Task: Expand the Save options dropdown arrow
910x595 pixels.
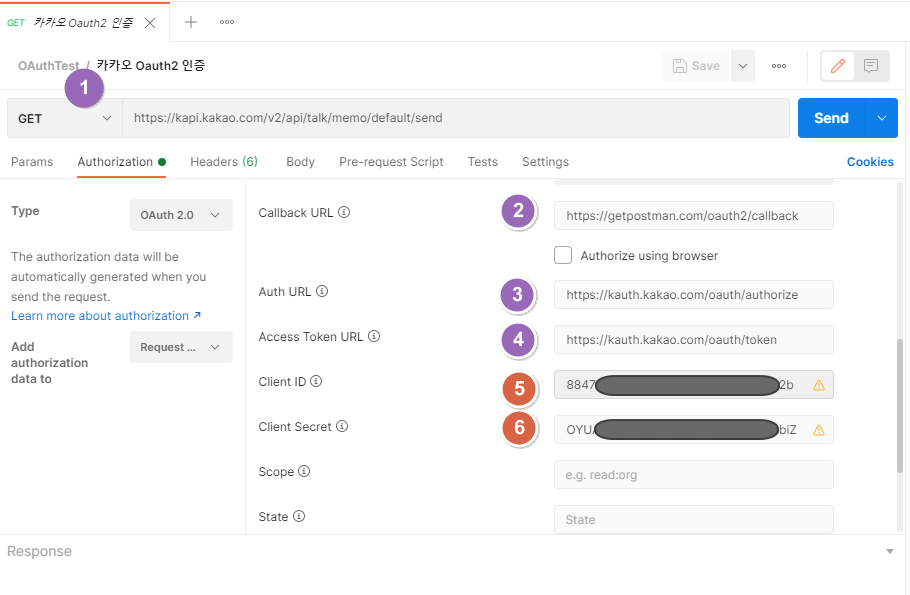Action: point(743,66)
